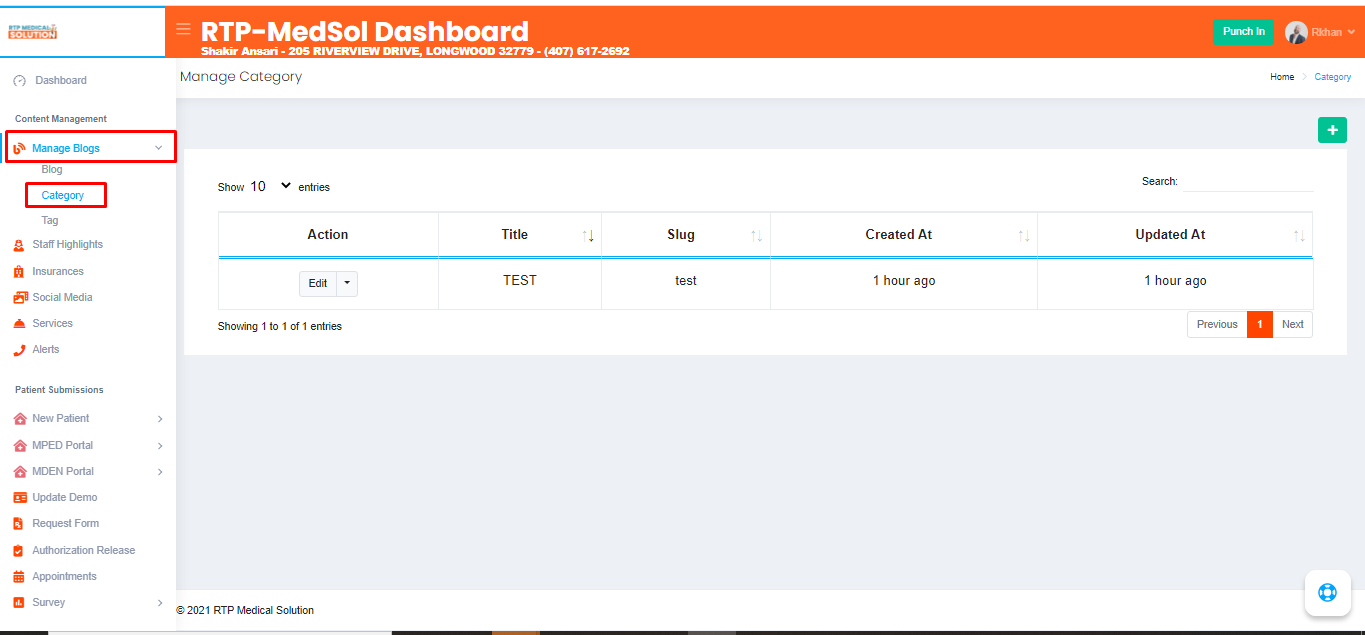
Task: Click the RTP Medical Solution logo
Action: [33, 32]
